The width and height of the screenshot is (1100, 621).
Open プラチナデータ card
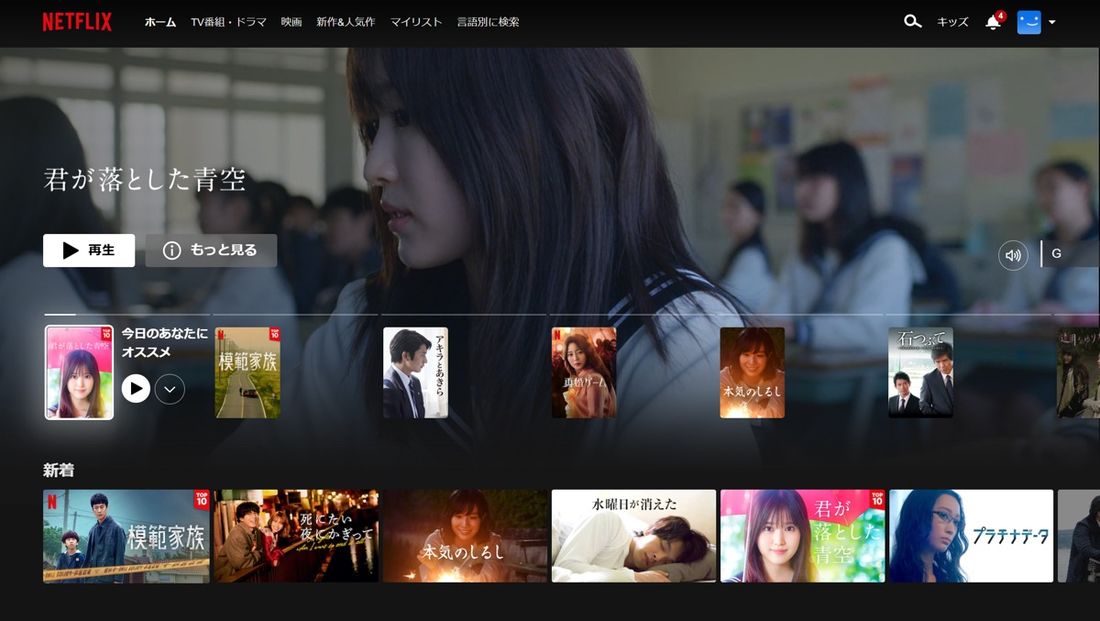(971, 536)
